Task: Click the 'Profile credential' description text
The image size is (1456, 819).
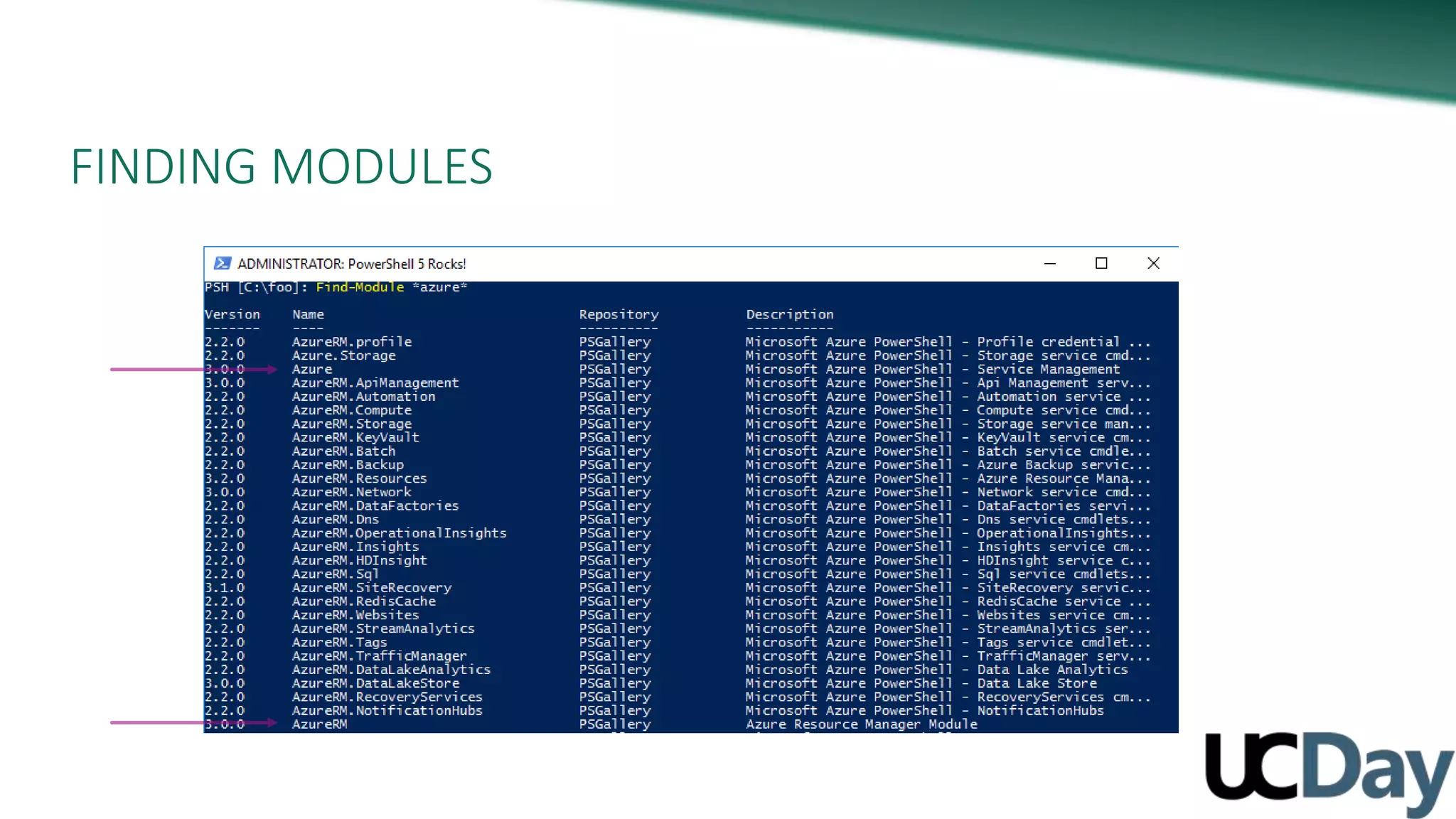Action: 1049,342
